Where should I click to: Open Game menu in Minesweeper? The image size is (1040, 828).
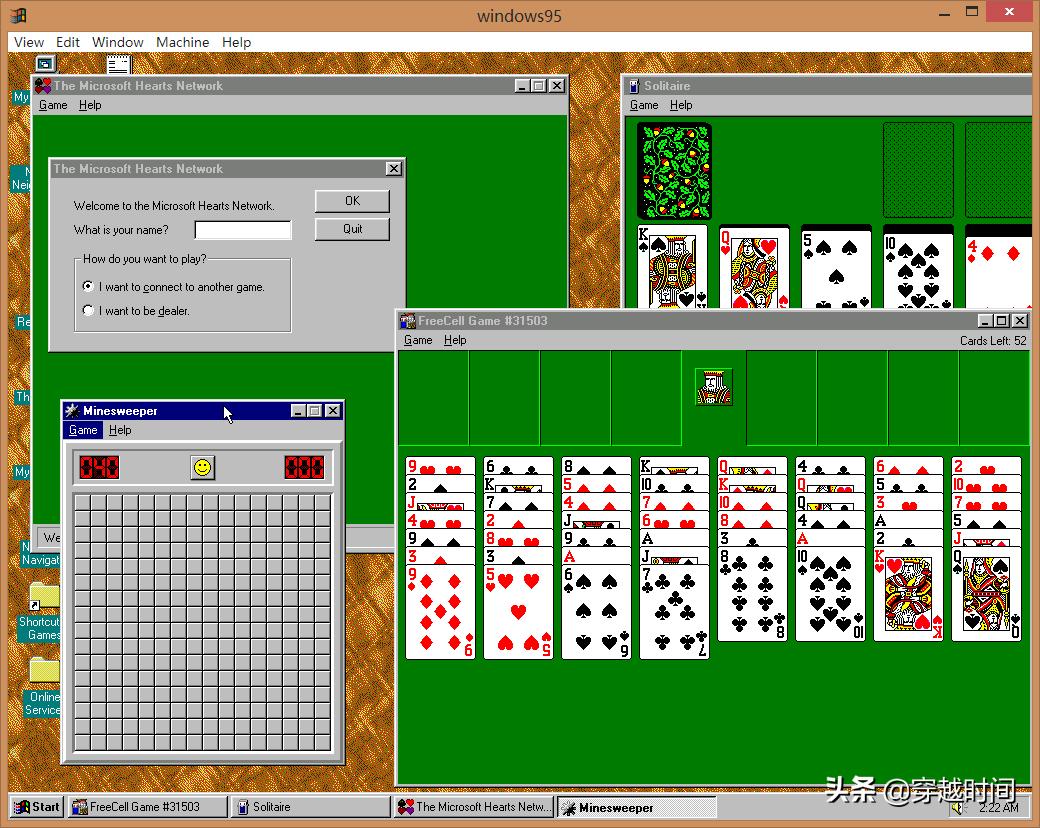click(x=83, y=430)
